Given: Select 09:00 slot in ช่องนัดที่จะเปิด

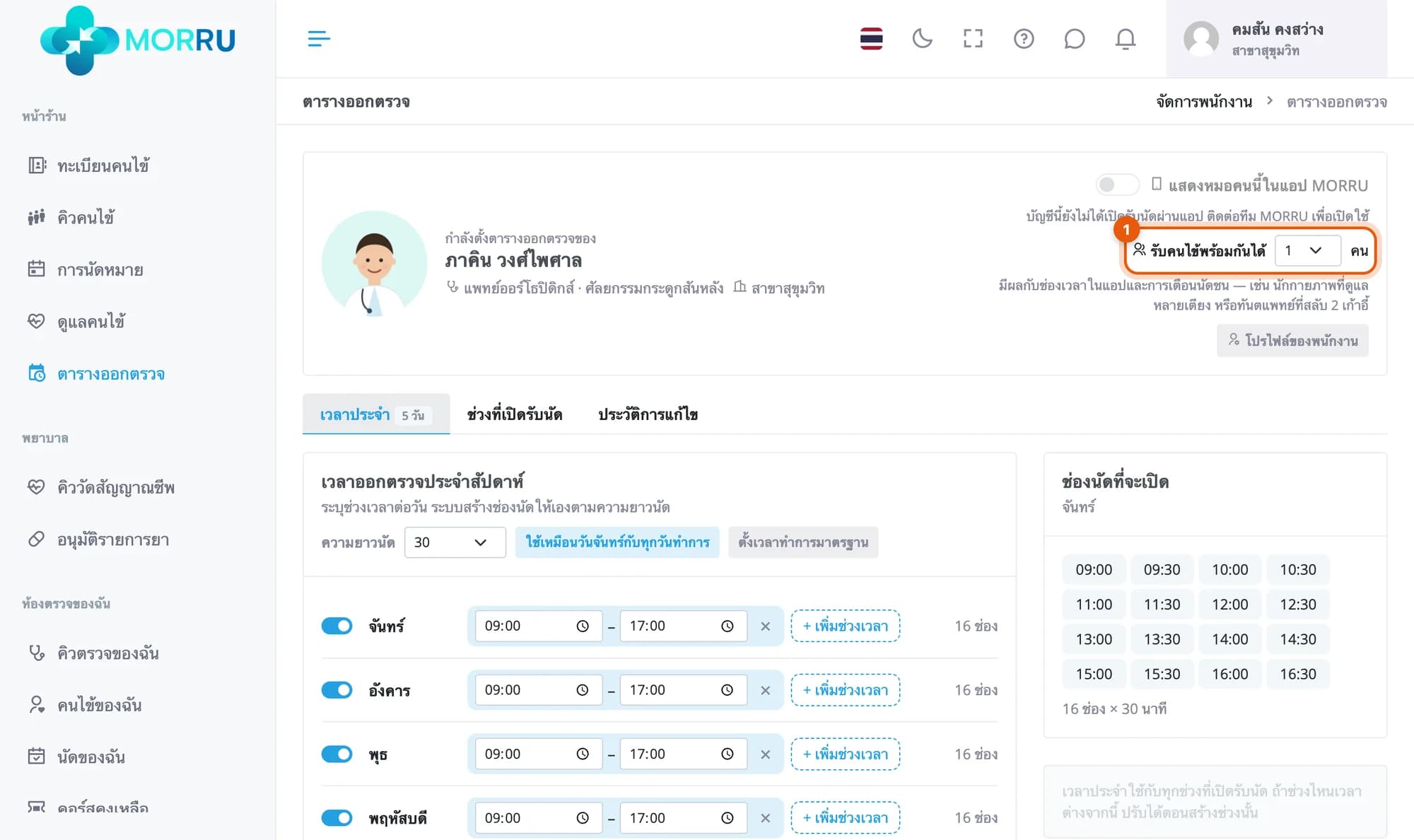Looking at the screenshot, I should point(1094,569).
